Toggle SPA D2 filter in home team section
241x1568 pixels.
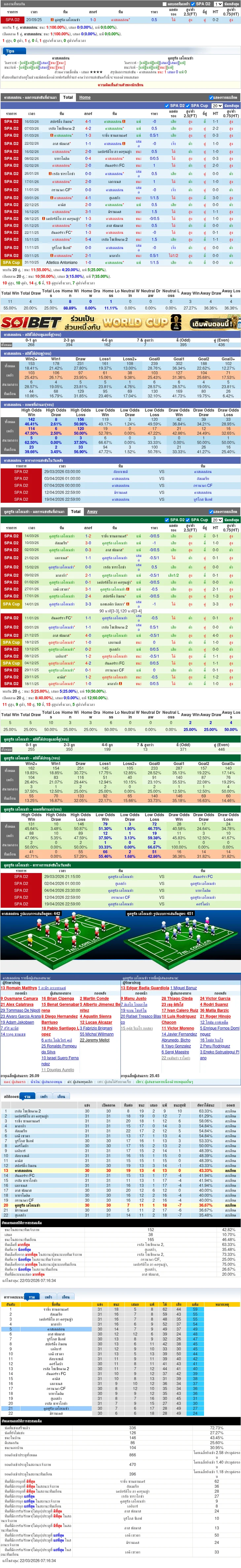click(167, 105)
